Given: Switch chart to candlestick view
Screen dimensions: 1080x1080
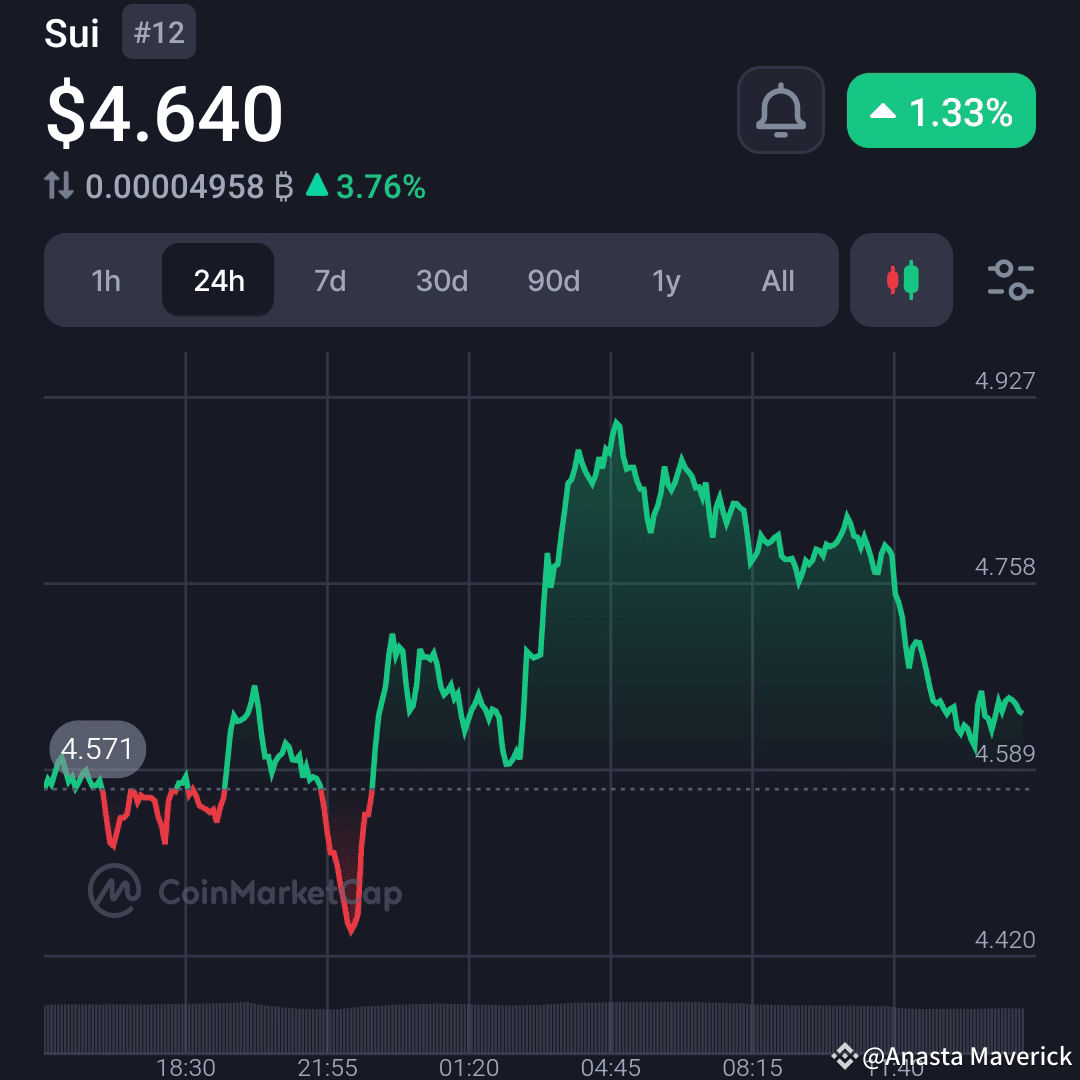Looking at the screenshot, I should click(x=900, y=281).
